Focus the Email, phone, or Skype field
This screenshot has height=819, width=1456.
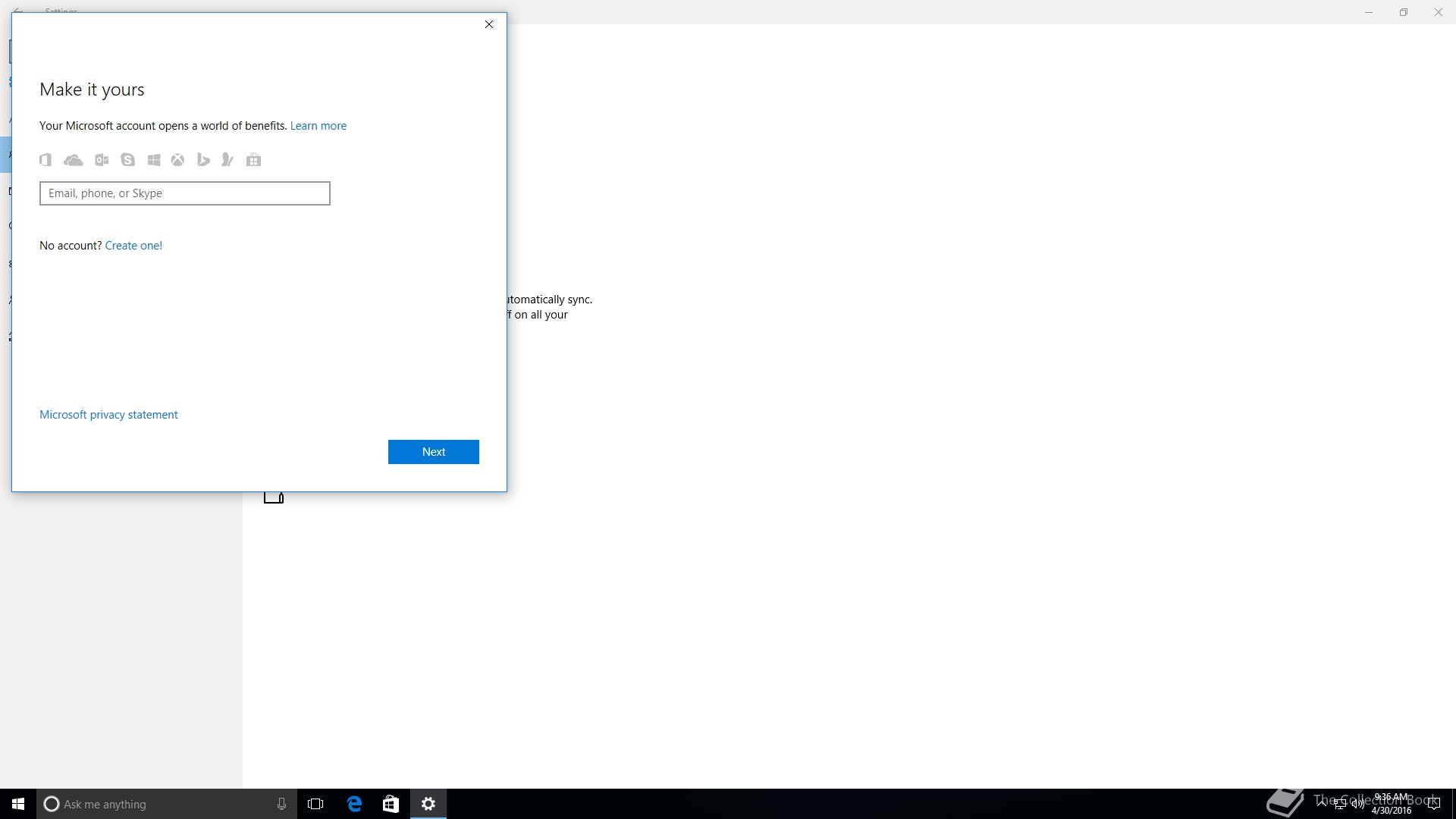click(x=185, y=193)
